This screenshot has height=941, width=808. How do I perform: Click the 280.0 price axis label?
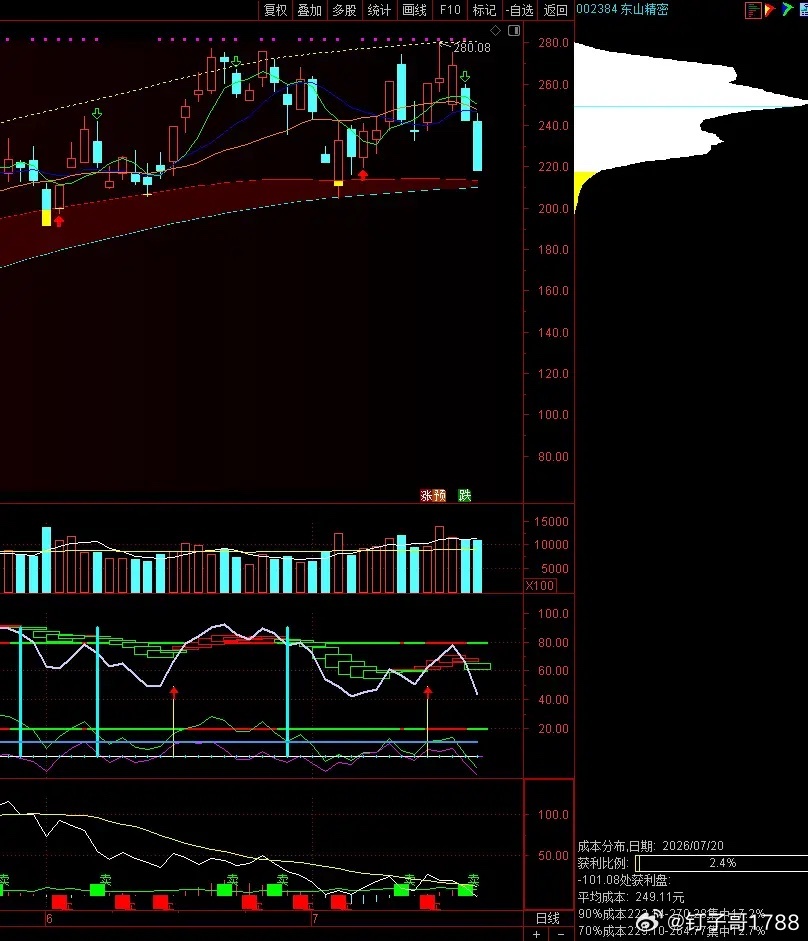tap(553, 43)
